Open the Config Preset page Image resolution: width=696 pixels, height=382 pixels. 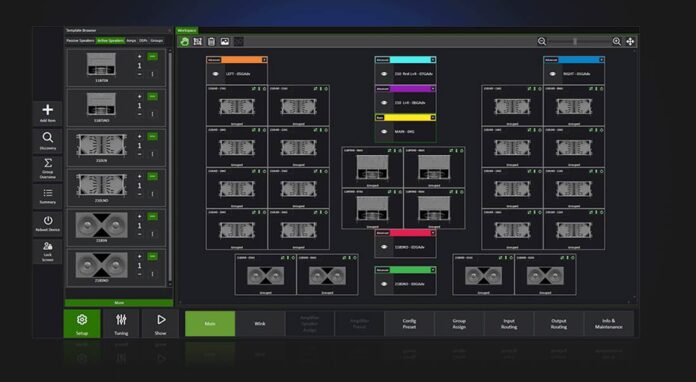point(409,323)
